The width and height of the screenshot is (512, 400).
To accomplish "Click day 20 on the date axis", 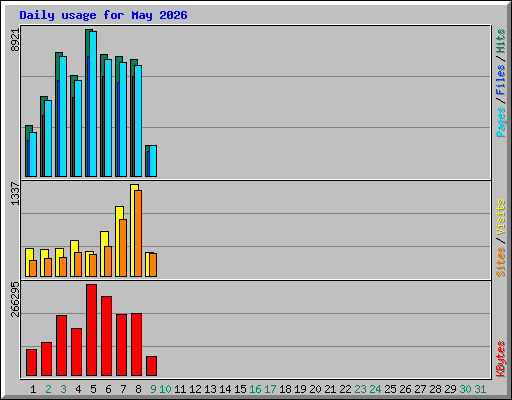I will pos(315,389).
